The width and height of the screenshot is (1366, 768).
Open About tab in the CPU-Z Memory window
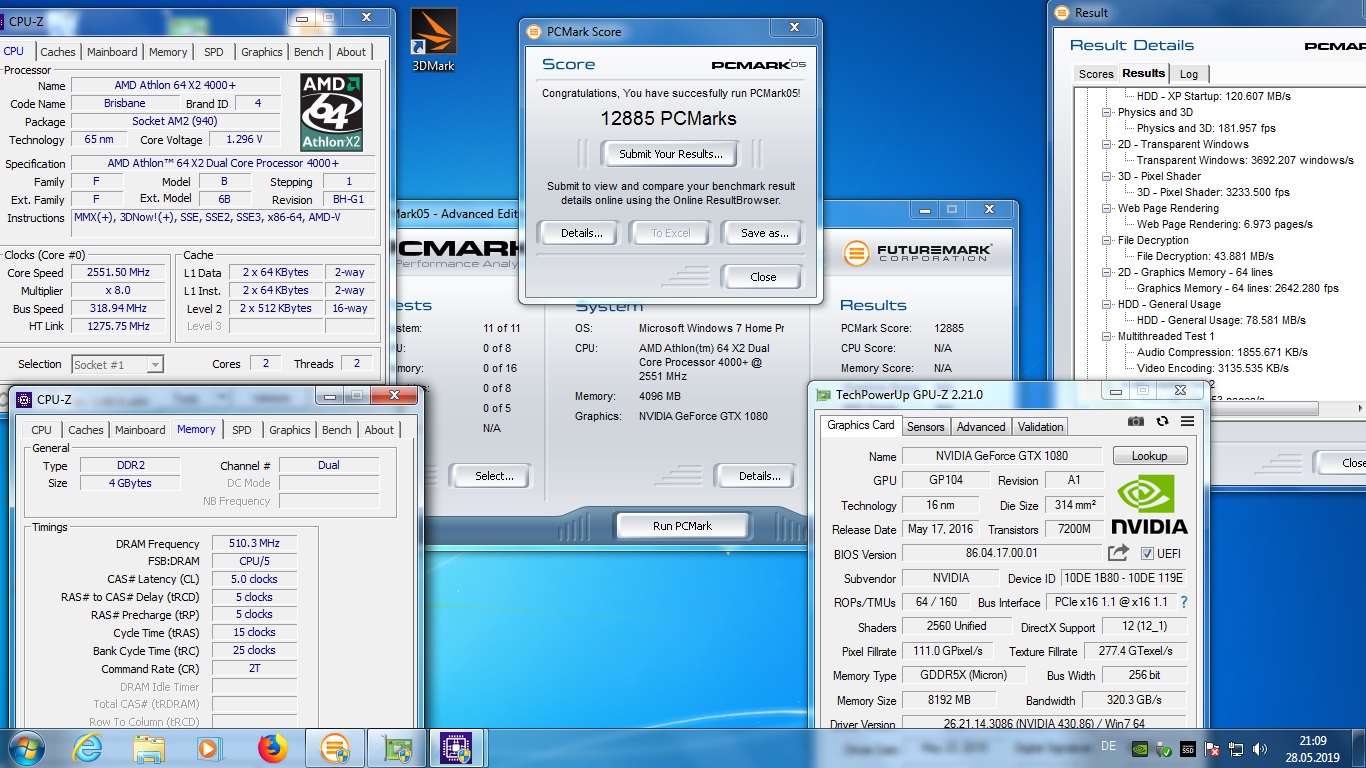tap(379, 430)
